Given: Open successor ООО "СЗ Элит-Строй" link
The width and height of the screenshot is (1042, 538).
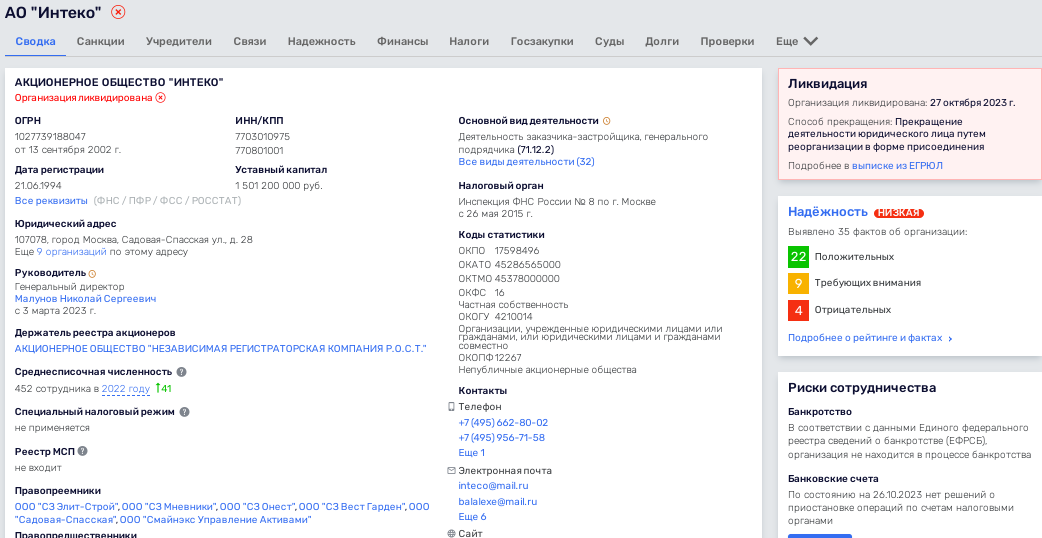Looking at the screenshot, I should point(66,507).
